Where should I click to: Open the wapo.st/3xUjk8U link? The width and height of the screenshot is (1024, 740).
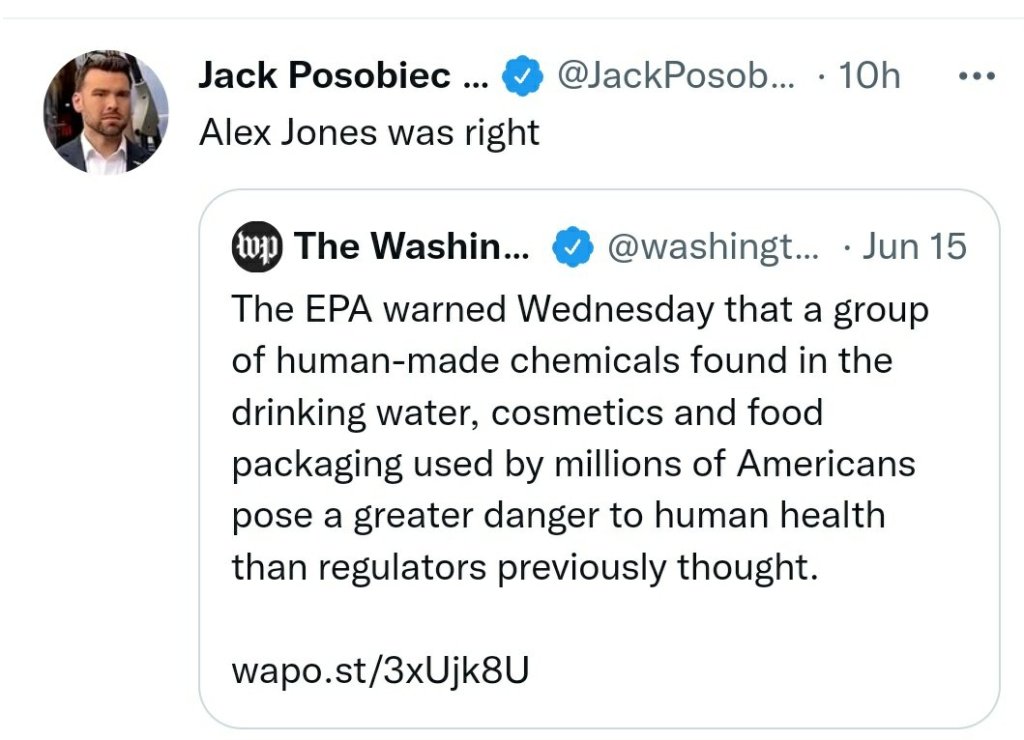point(380,670)
